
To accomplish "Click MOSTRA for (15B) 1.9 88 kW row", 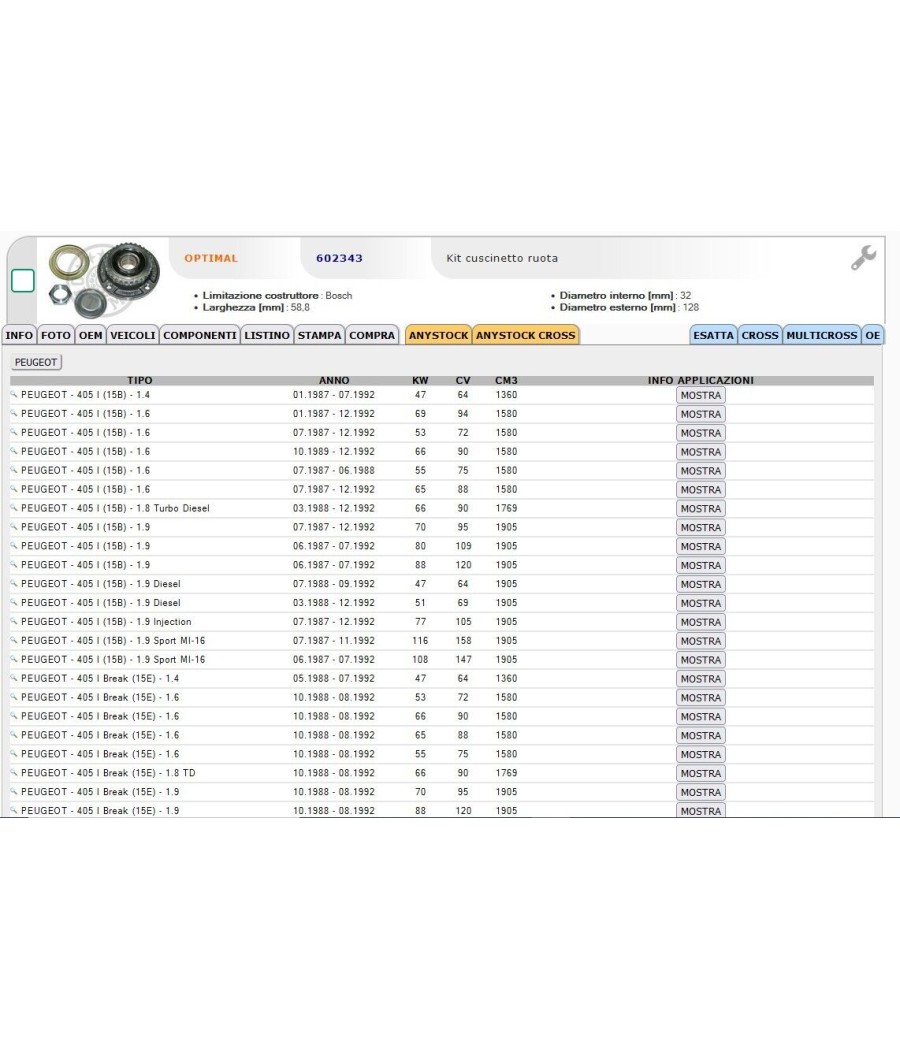I will (700, 565).
